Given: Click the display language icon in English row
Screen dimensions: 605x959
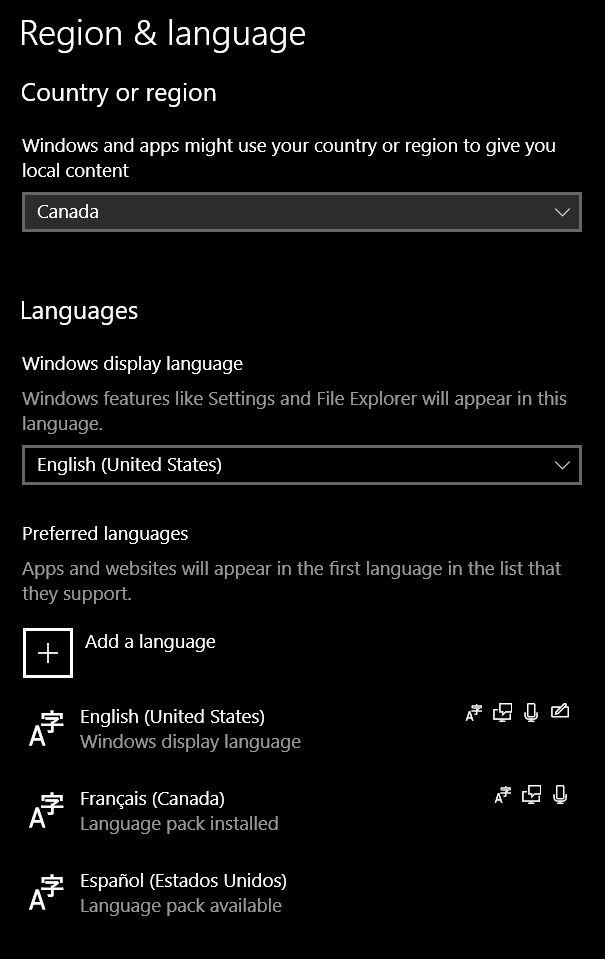Looking at the screenshot, I should click(x=474, y=713).
